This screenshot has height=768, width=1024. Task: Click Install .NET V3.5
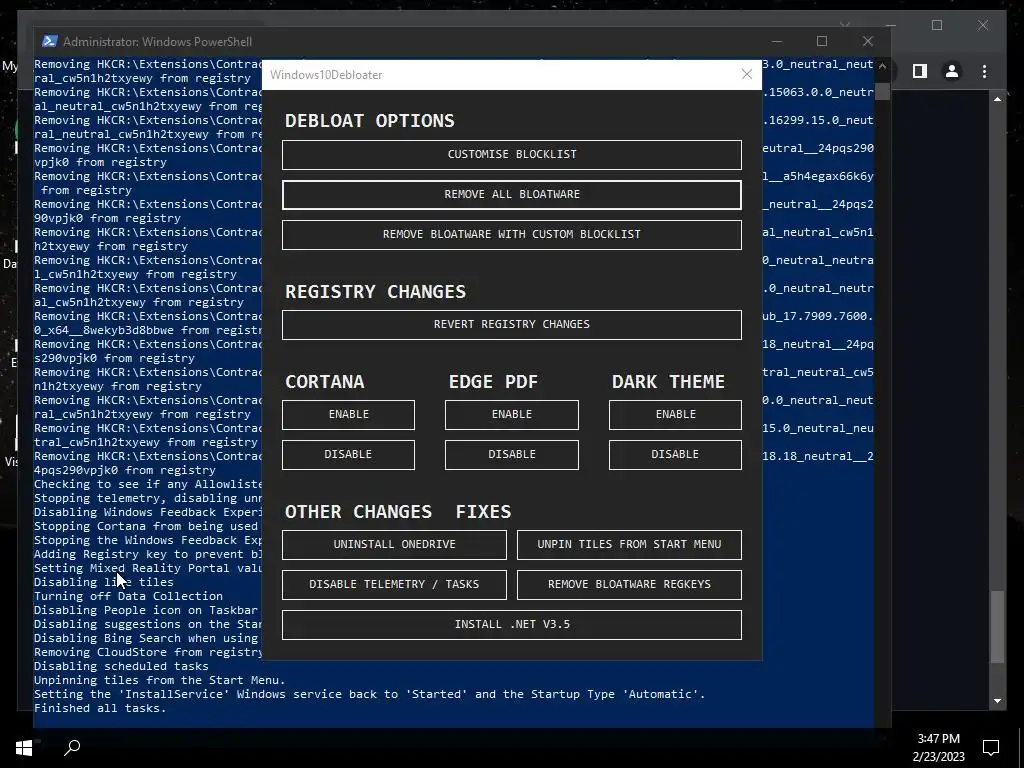(x=511, y=624)
